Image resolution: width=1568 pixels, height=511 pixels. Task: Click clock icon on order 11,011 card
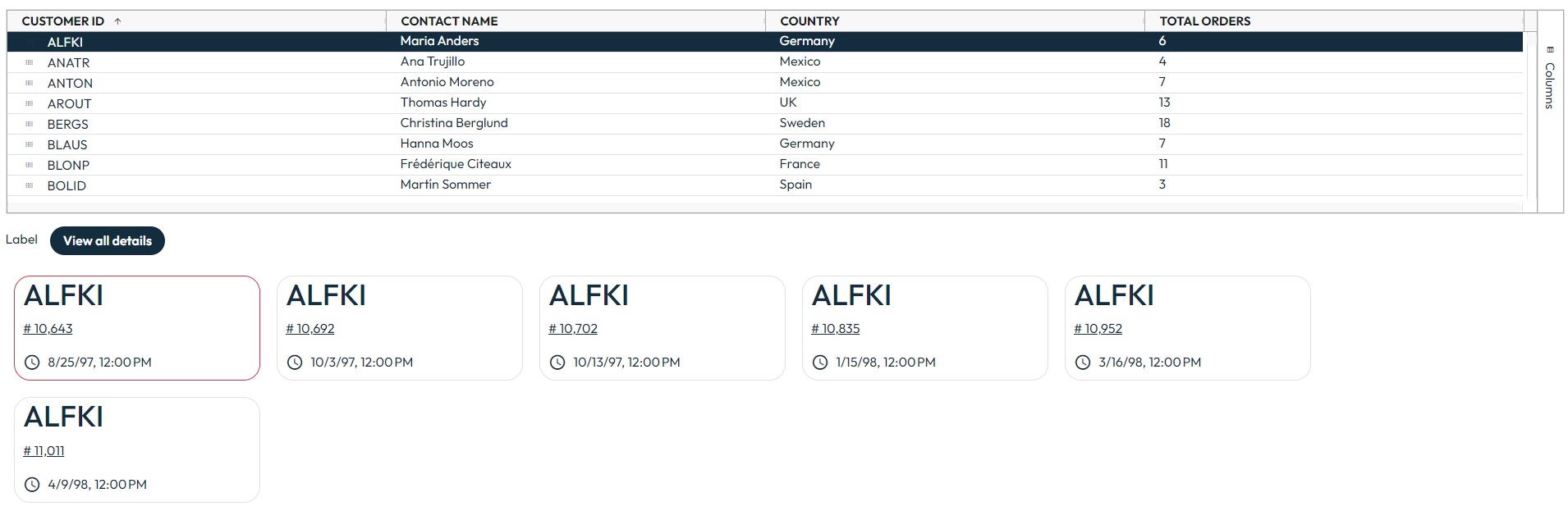tap(32, 485)
